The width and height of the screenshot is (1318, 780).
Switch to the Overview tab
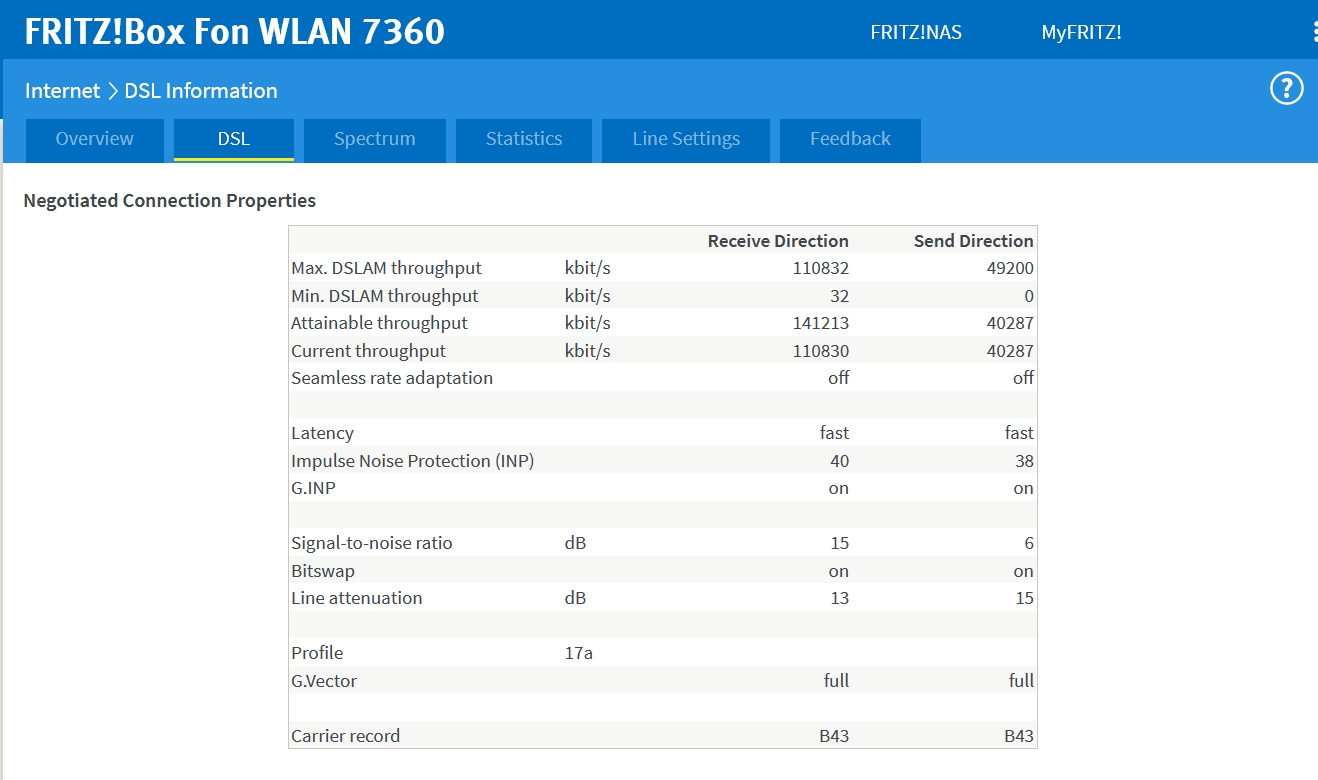[x=94, y=139]
